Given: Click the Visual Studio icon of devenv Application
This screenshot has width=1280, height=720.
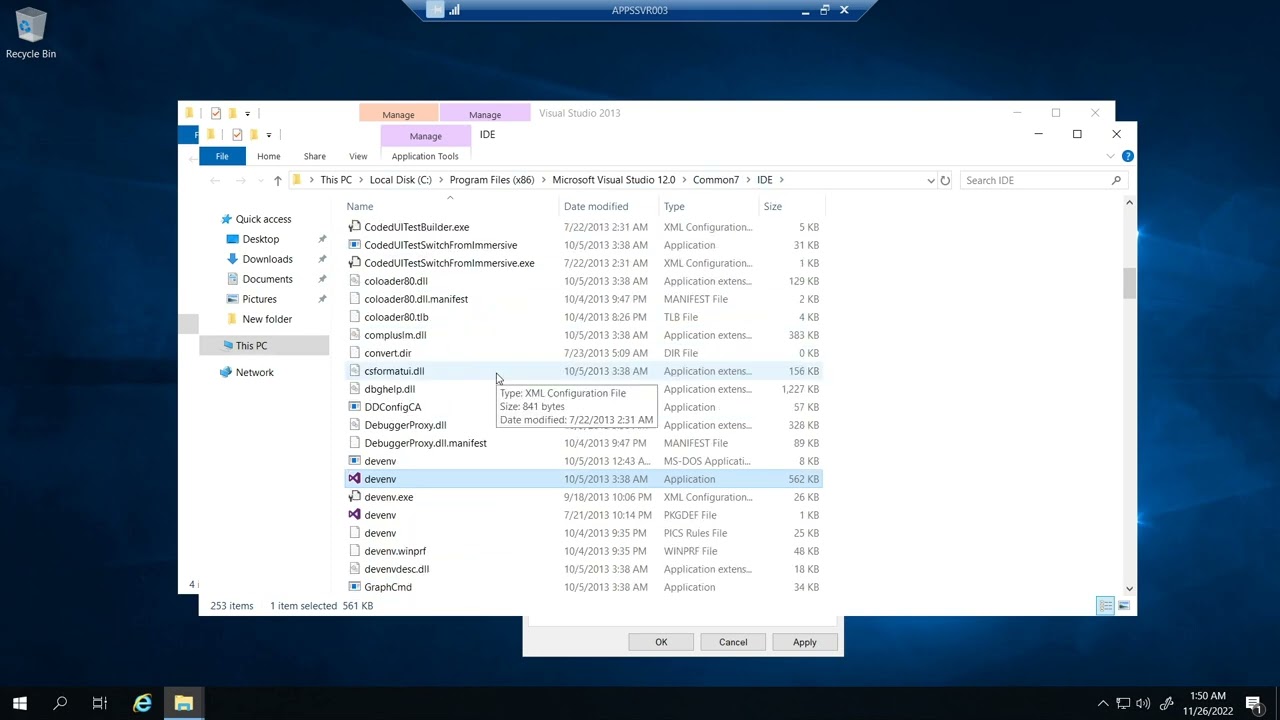Looking at the screenshot, I should pyautogui.click(x=354, y=479).
